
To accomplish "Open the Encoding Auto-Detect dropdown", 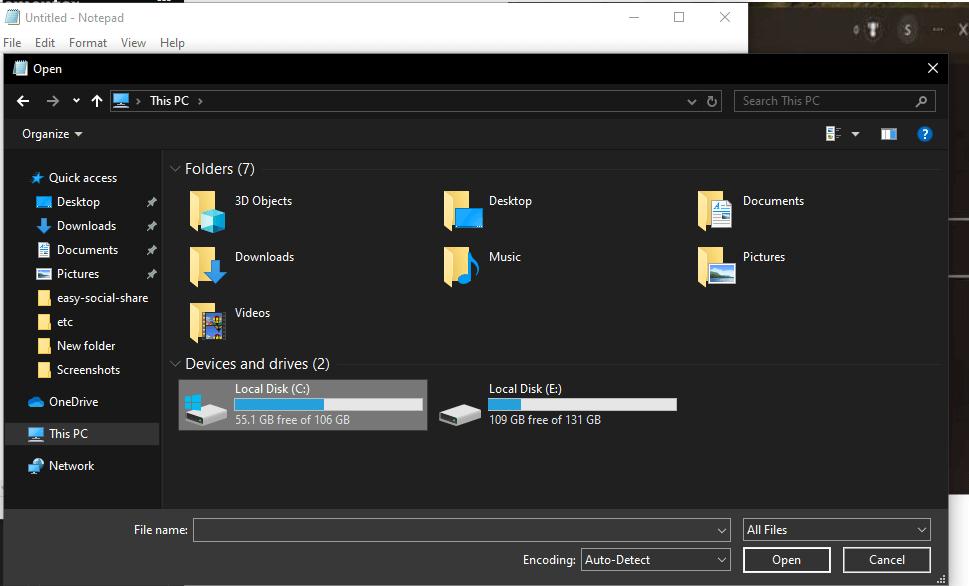I will (656, 560).
